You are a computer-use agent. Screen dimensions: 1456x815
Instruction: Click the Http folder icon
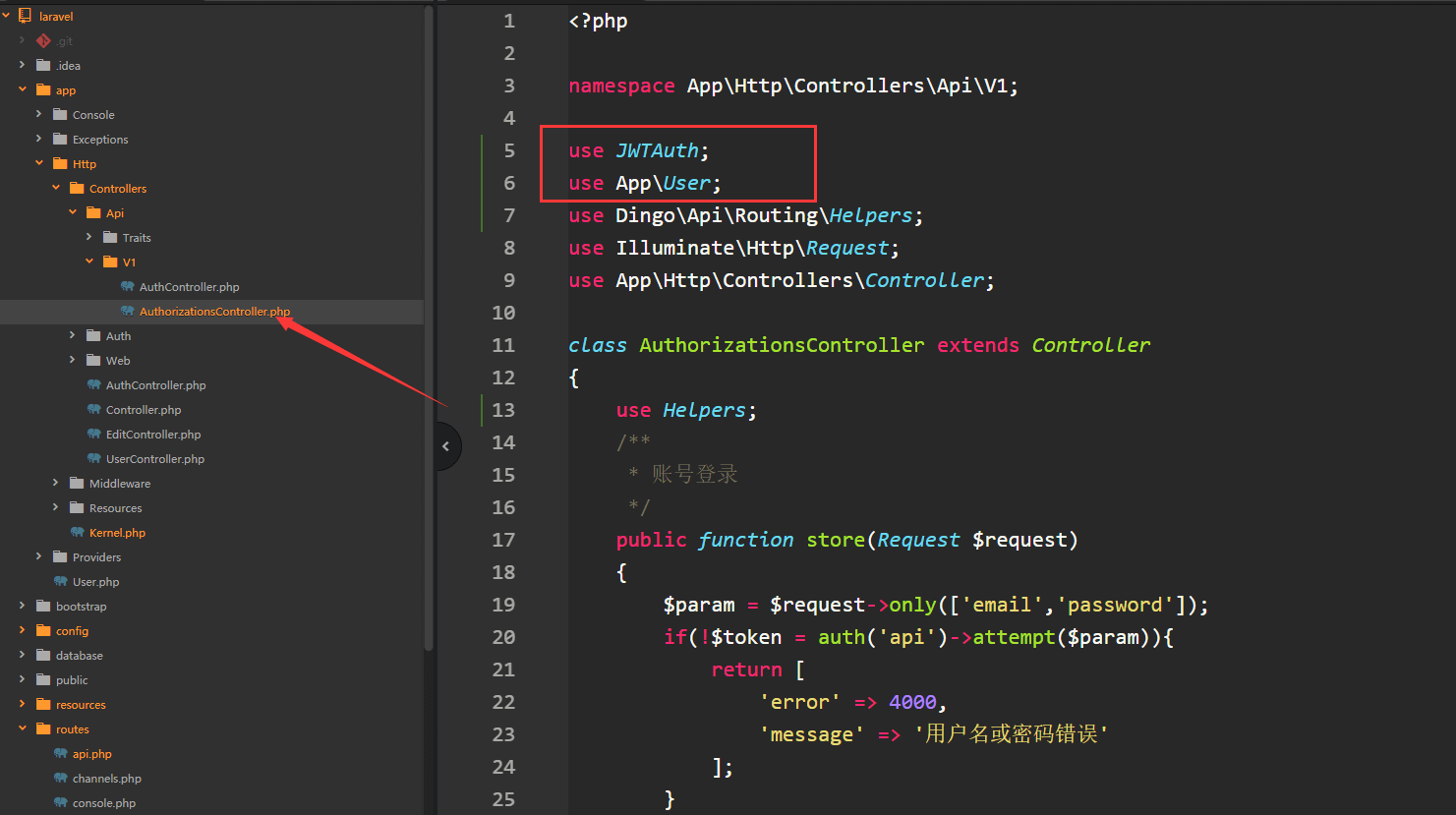(x=60, y=163)
